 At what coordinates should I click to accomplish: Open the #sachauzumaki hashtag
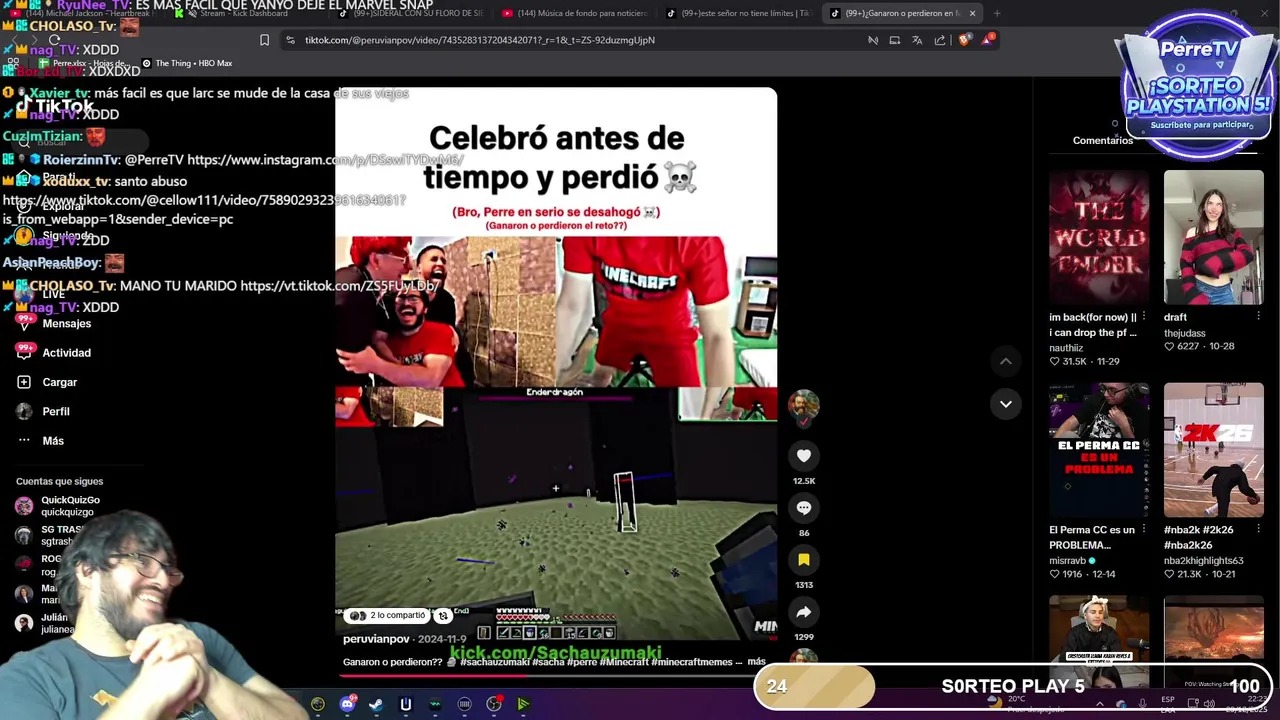tap(494, 662)
